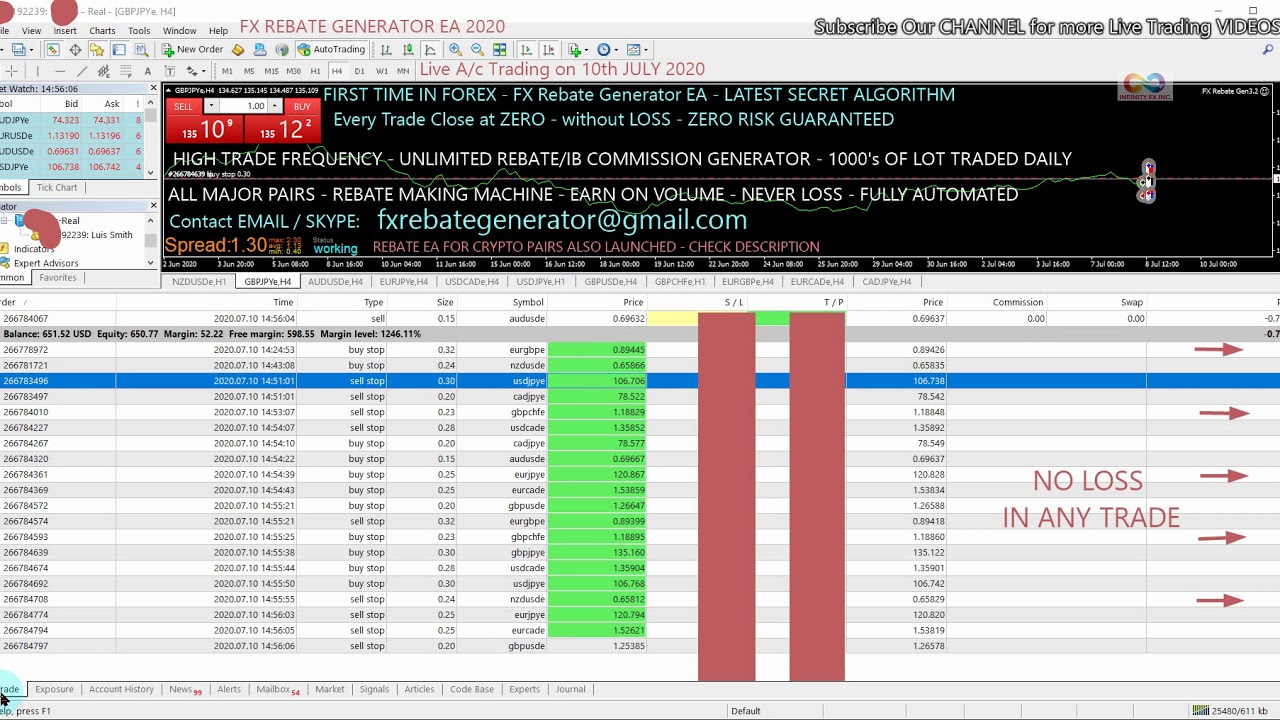The image size is (1280, 720).
Task: Close the Market Watch panel
Action: [x=153, y=89]
